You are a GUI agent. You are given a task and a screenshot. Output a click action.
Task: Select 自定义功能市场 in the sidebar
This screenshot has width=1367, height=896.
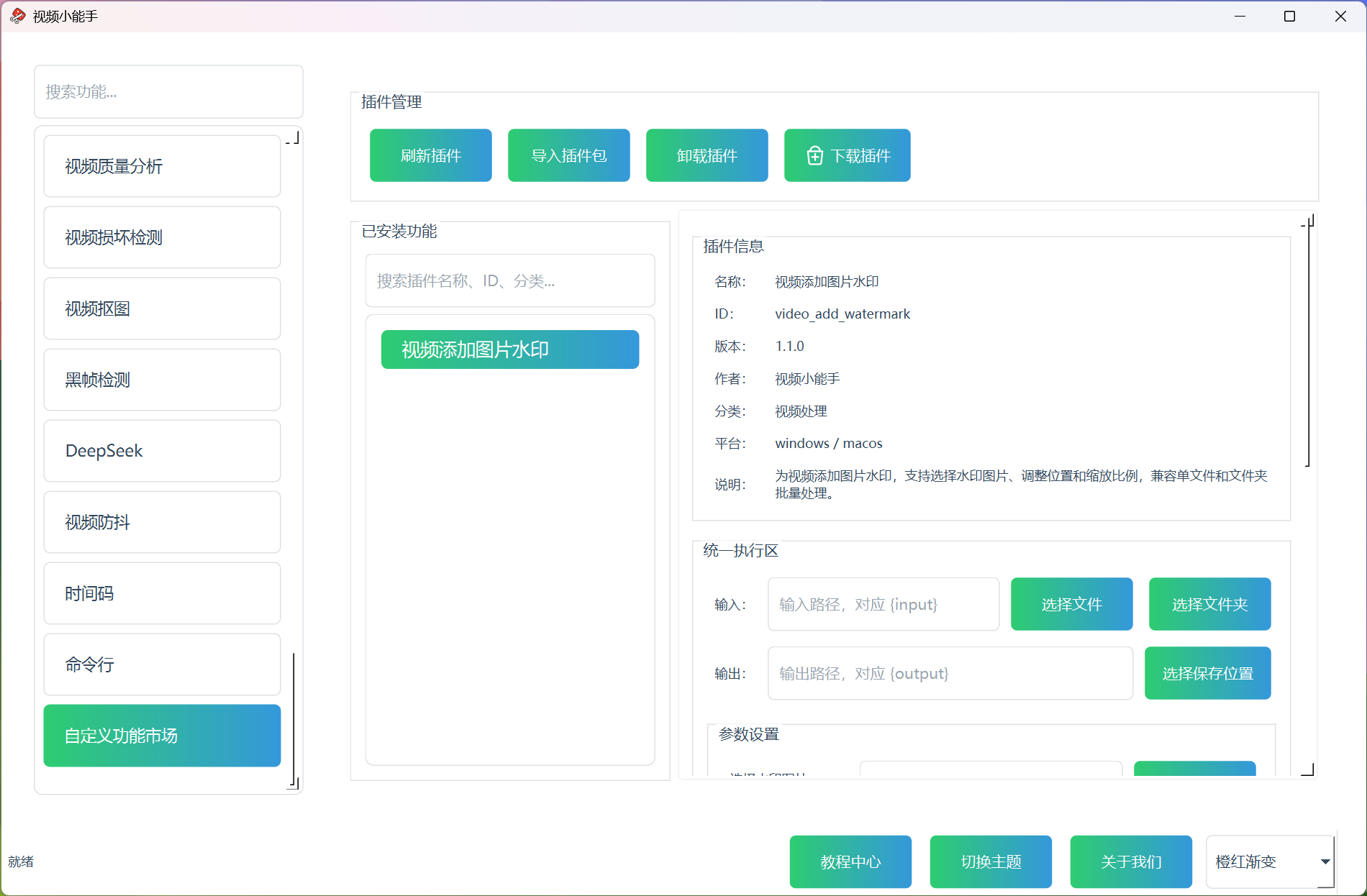pos(162,736)
